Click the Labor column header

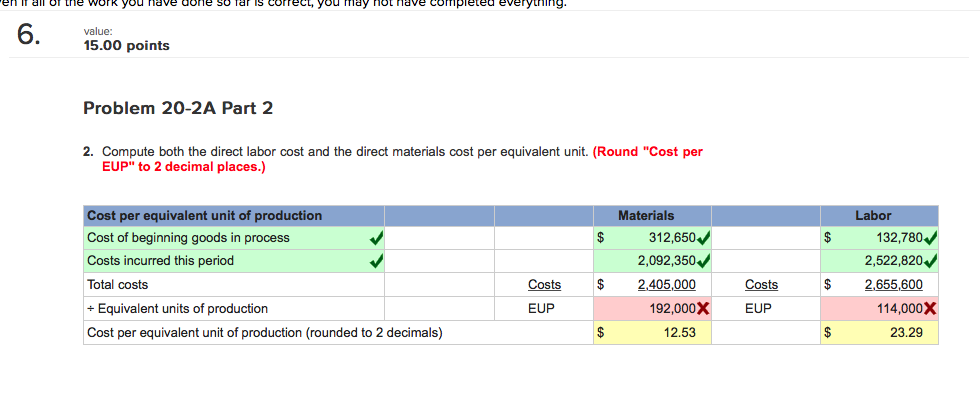pos(873,215)
